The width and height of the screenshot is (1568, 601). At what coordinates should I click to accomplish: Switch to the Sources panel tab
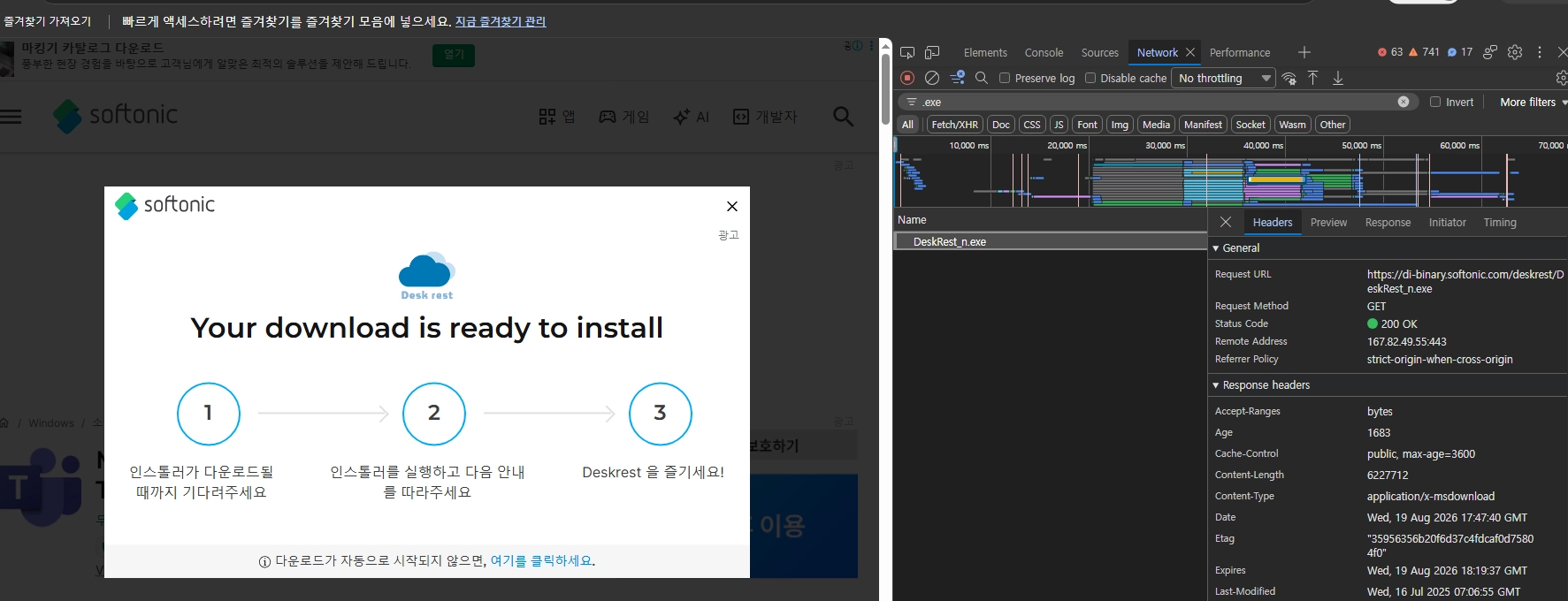(x=1099, y=52)
